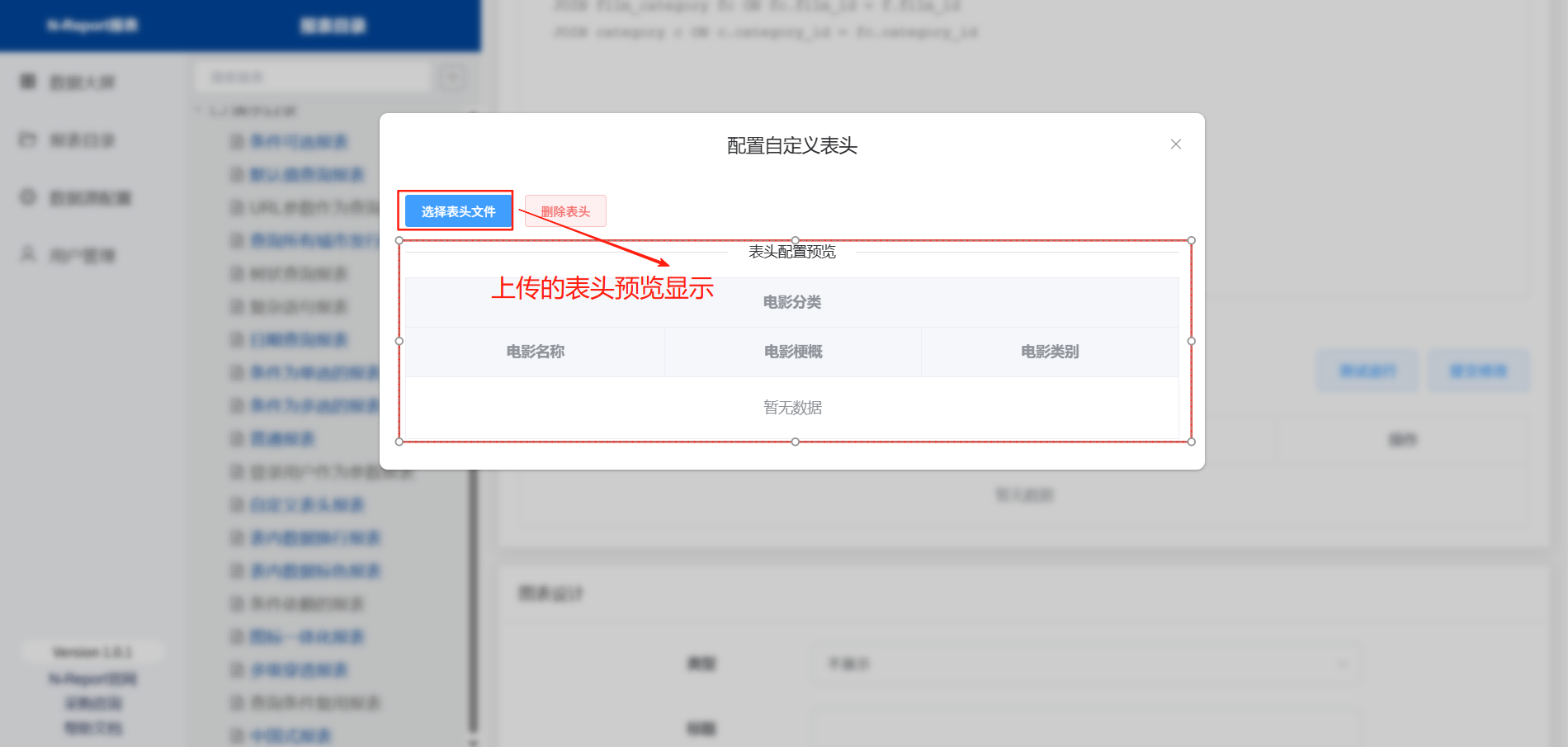Click the 数据源配置 sidebar icon
This screenshot has width=1568, height=747.
click(28, 197)
